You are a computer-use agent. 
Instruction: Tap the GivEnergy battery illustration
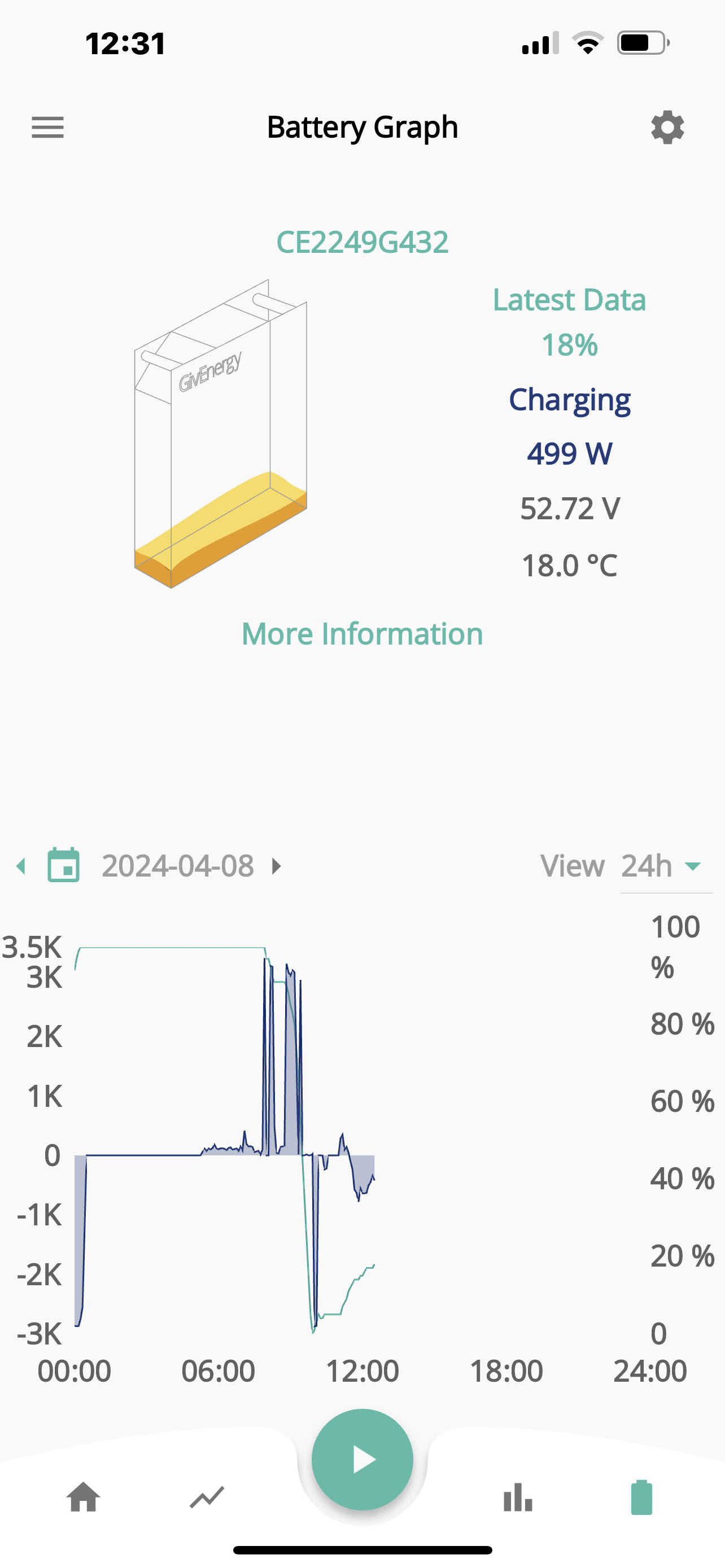220,433
